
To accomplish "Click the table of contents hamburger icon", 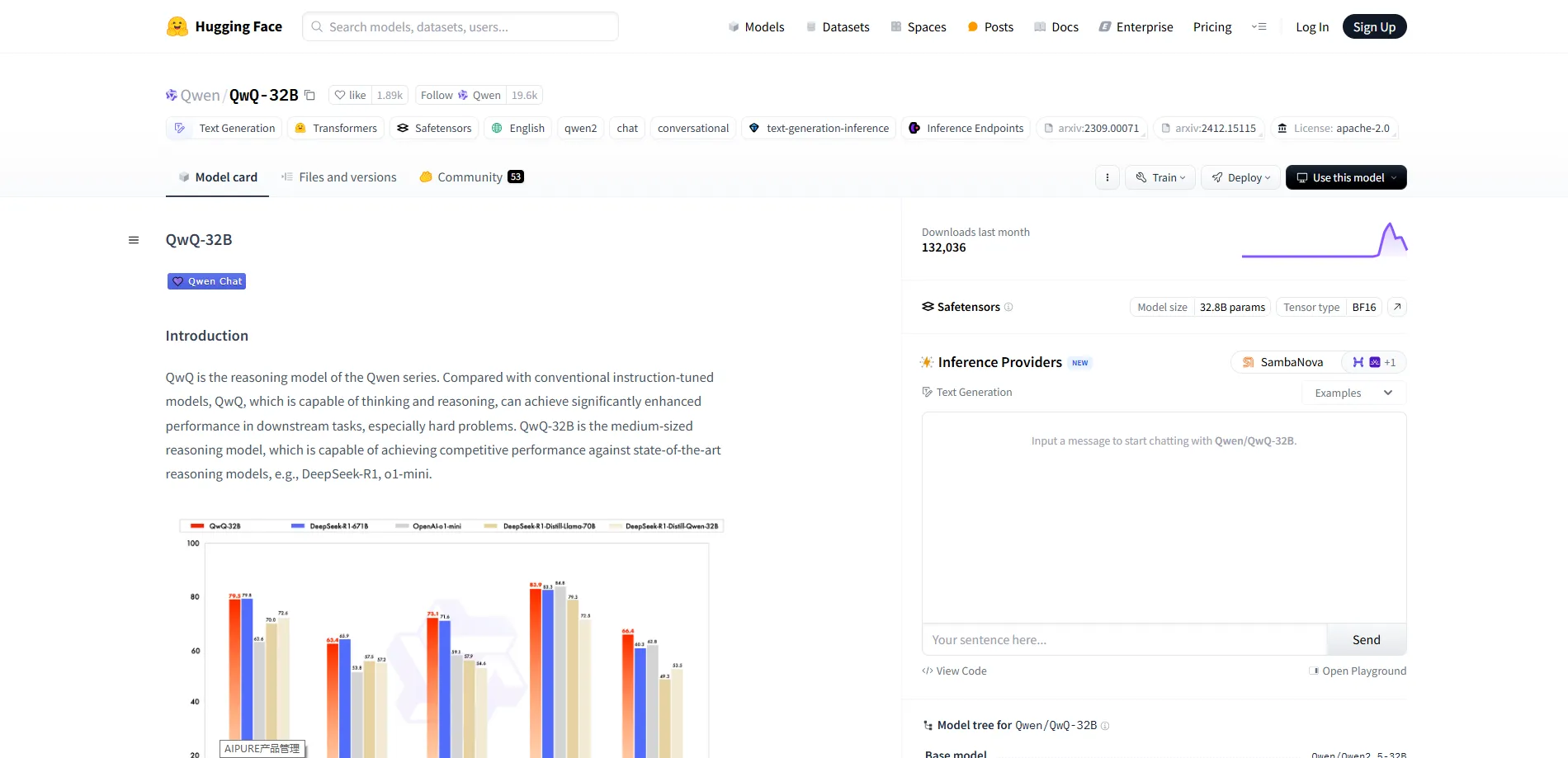I will 134,240.
